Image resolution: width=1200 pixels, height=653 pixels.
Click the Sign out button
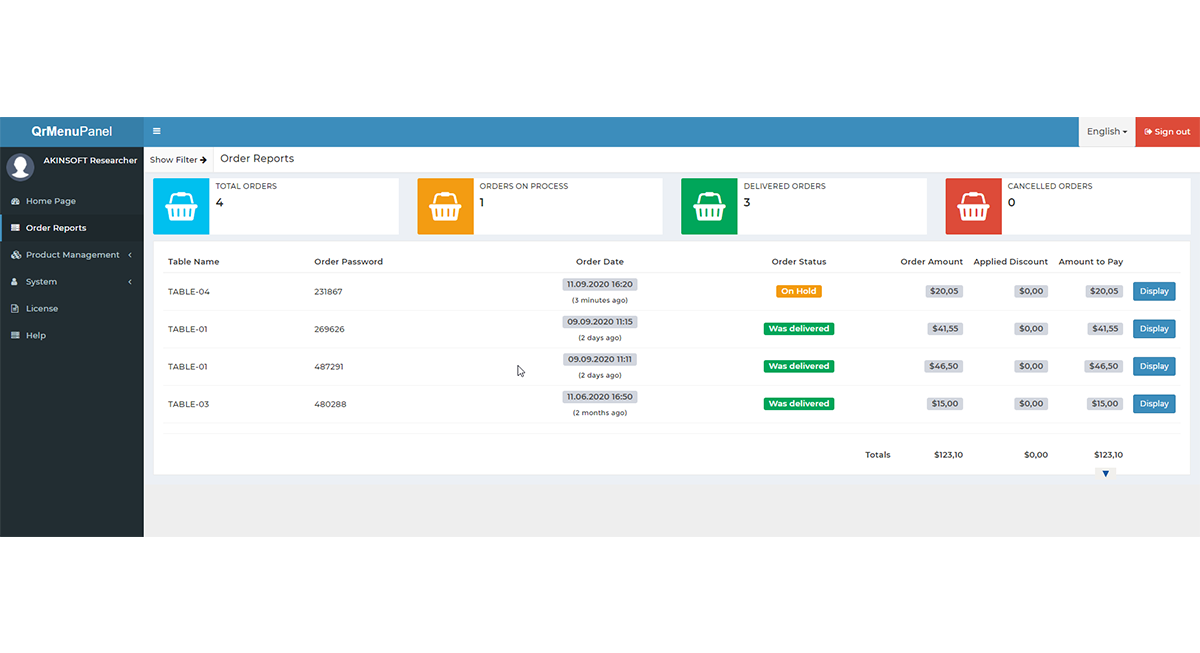(1167, 132)
